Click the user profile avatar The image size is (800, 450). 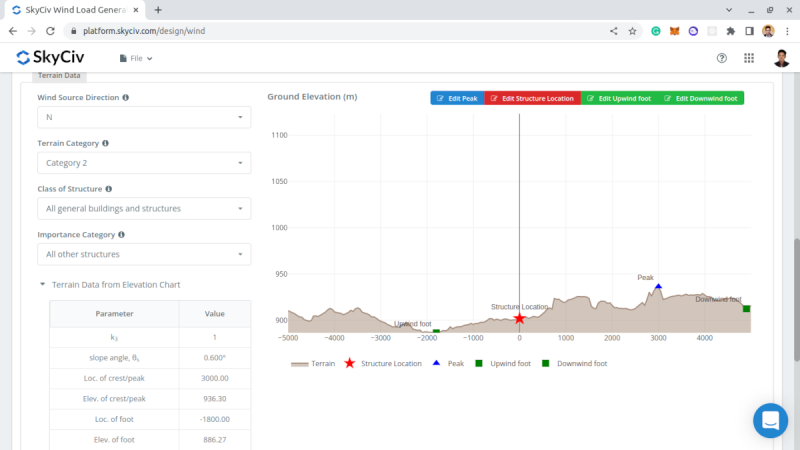(x=781, y=58)
